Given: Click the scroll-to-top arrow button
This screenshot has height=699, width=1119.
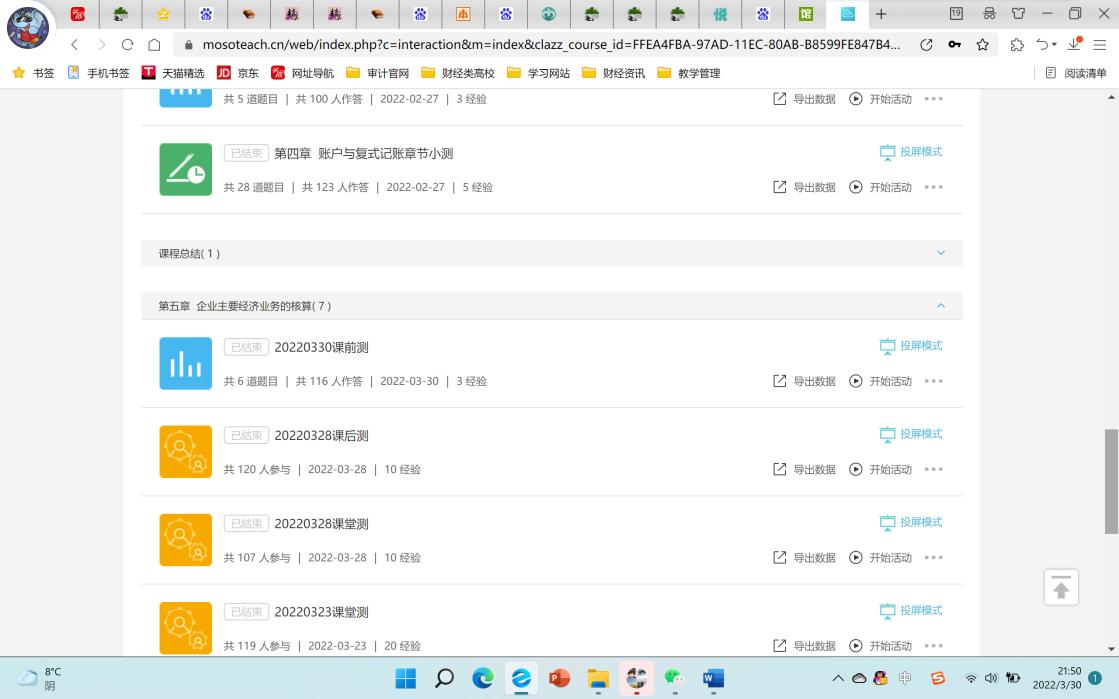Looking at the screenshot, I should 1061,588.
